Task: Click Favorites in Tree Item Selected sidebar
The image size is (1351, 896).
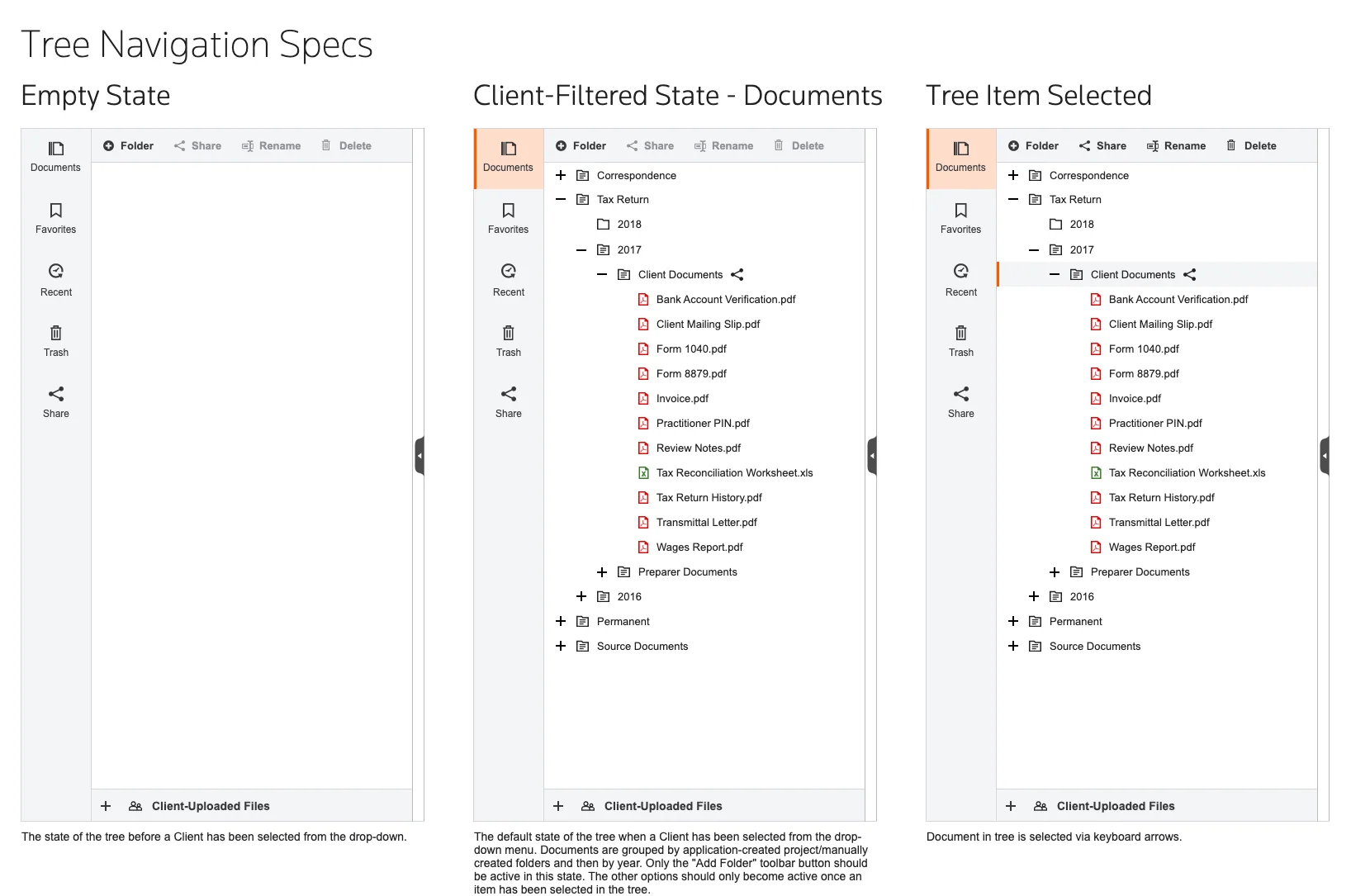Action: pos(960,219)
